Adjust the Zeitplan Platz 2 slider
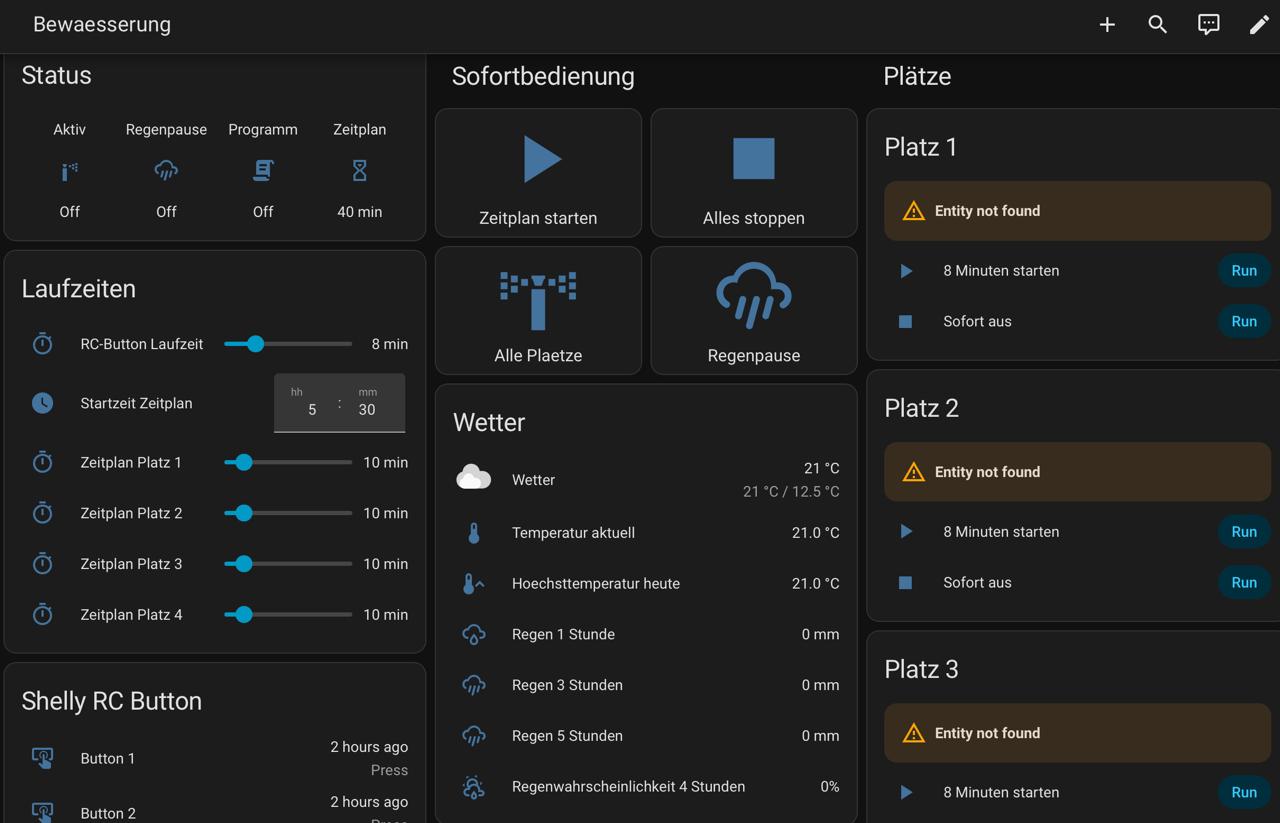The height and width of the screenshot is (823, 1280). [288, 513]
